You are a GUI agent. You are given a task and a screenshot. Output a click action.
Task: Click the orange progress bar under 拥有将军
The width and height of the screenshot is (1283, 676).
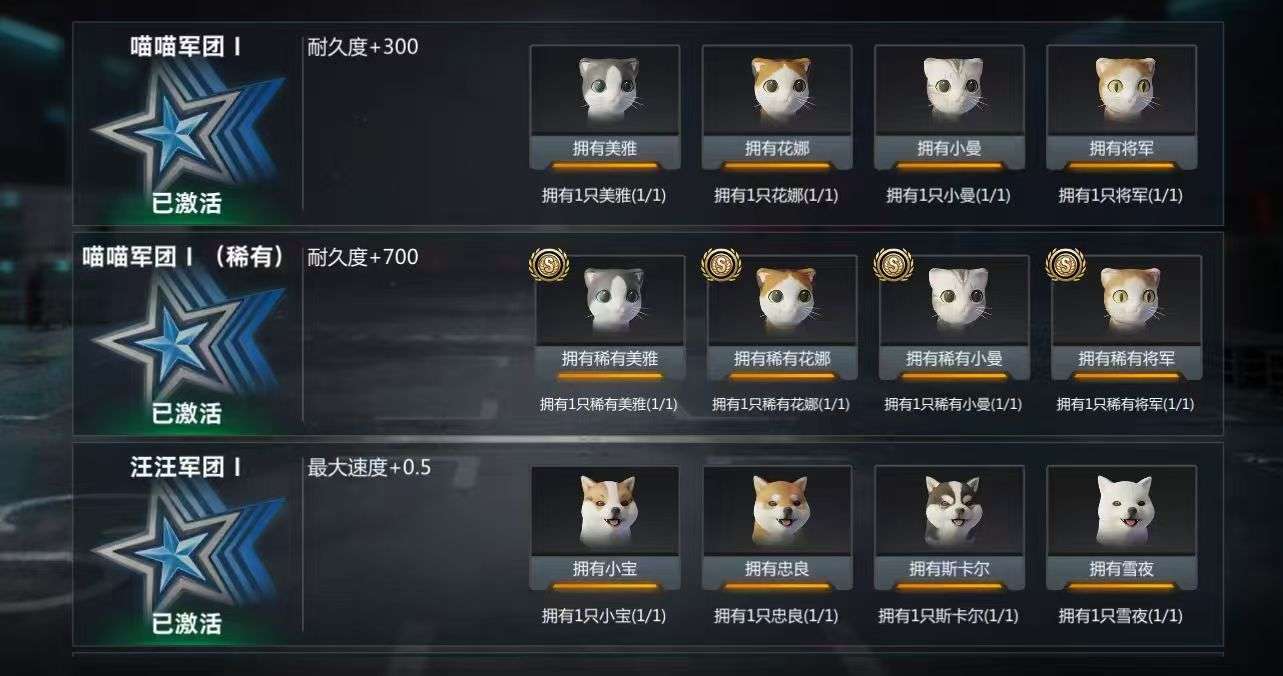tap(1121, 166)
